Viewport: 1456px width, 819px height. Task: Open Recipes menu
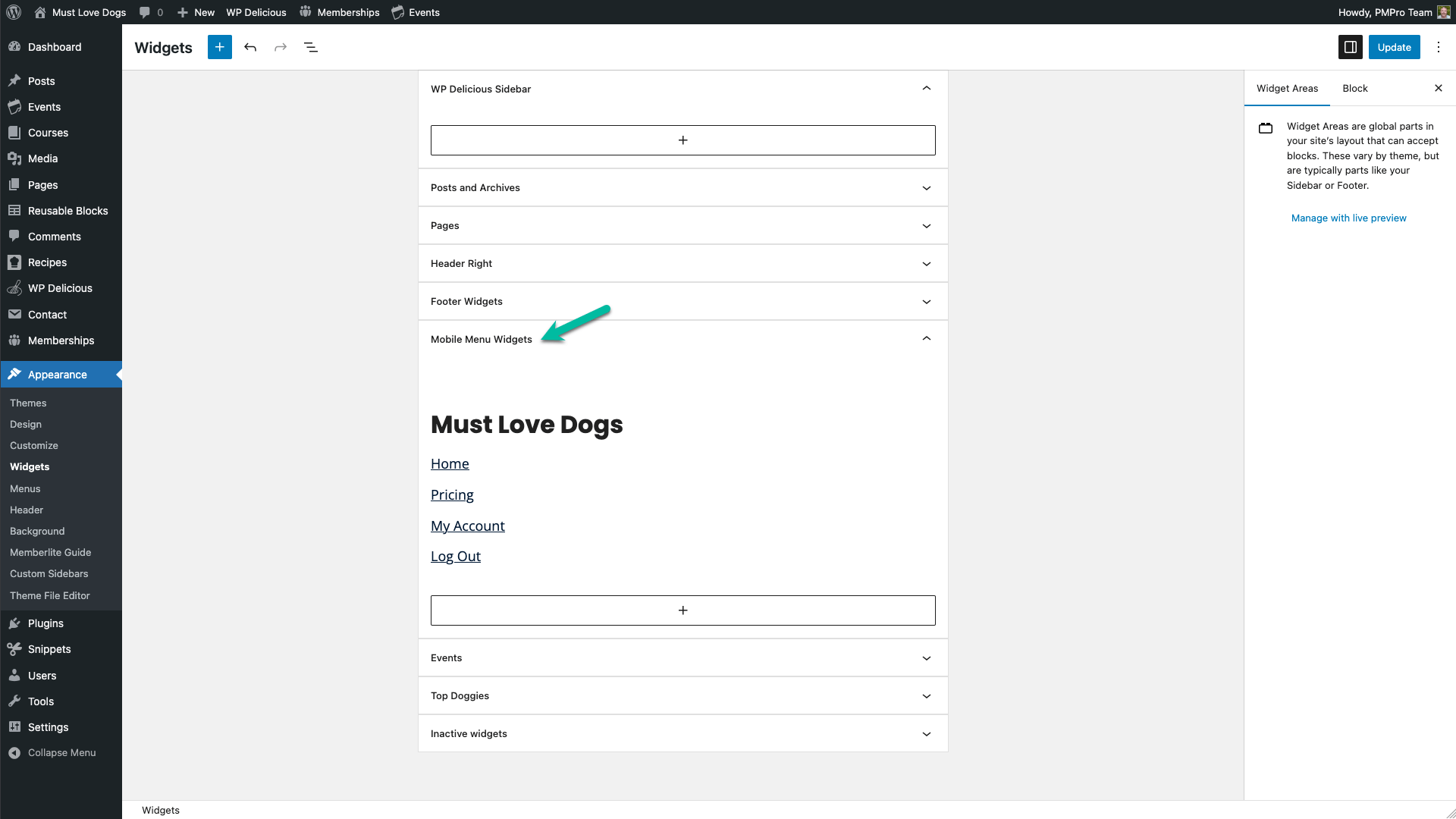(x=61, y=262)
